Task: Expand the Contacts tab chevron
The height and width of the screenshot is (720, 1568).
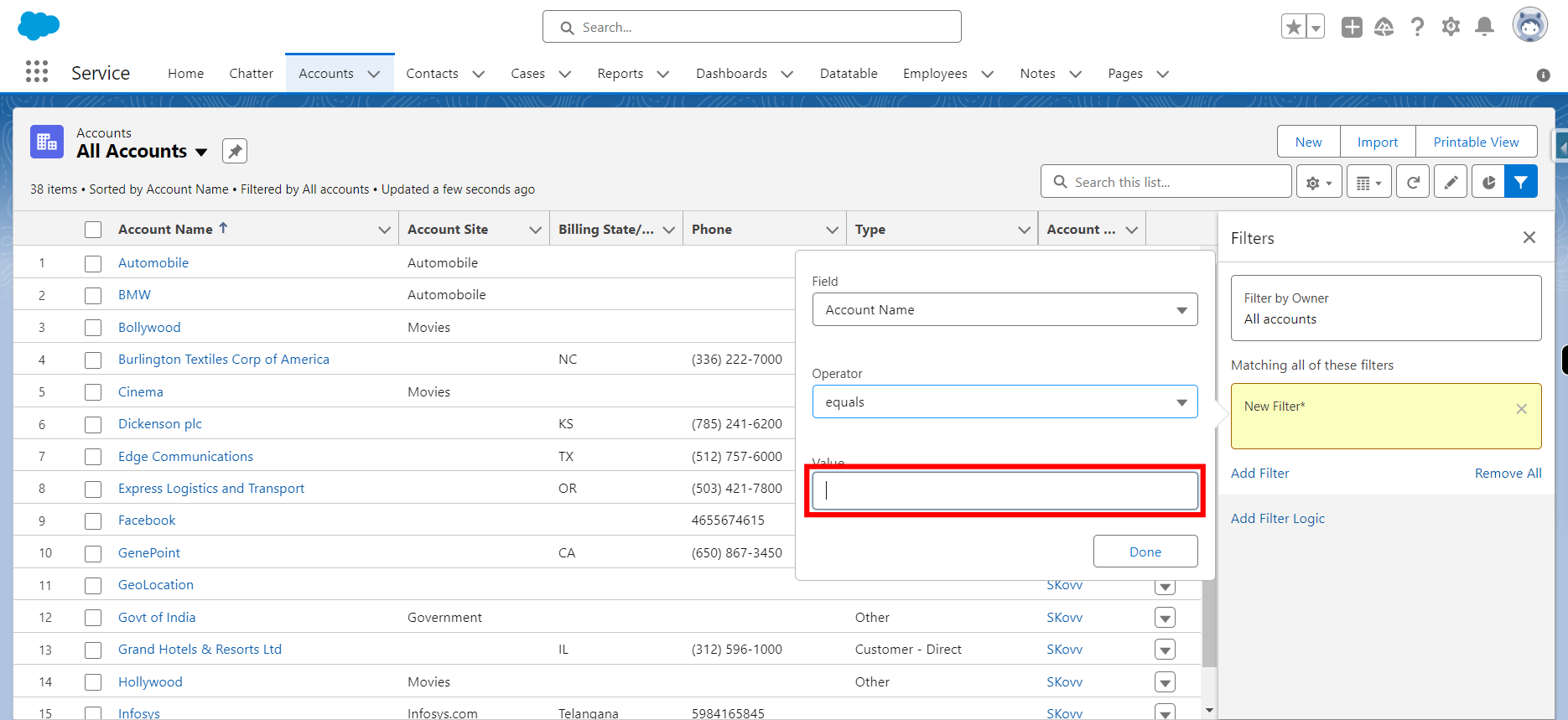Action: click(479, 74)
